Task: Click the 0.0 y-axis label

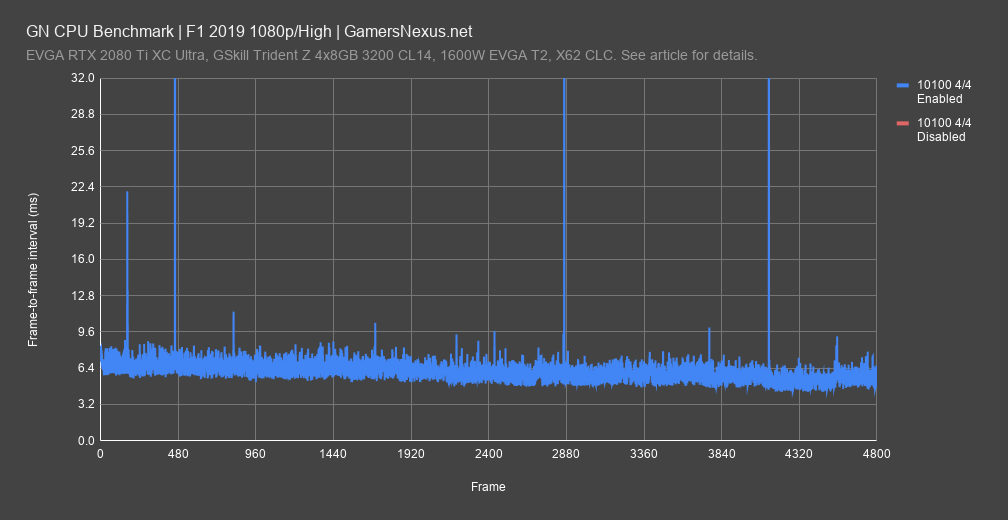Action: [86, 441]
